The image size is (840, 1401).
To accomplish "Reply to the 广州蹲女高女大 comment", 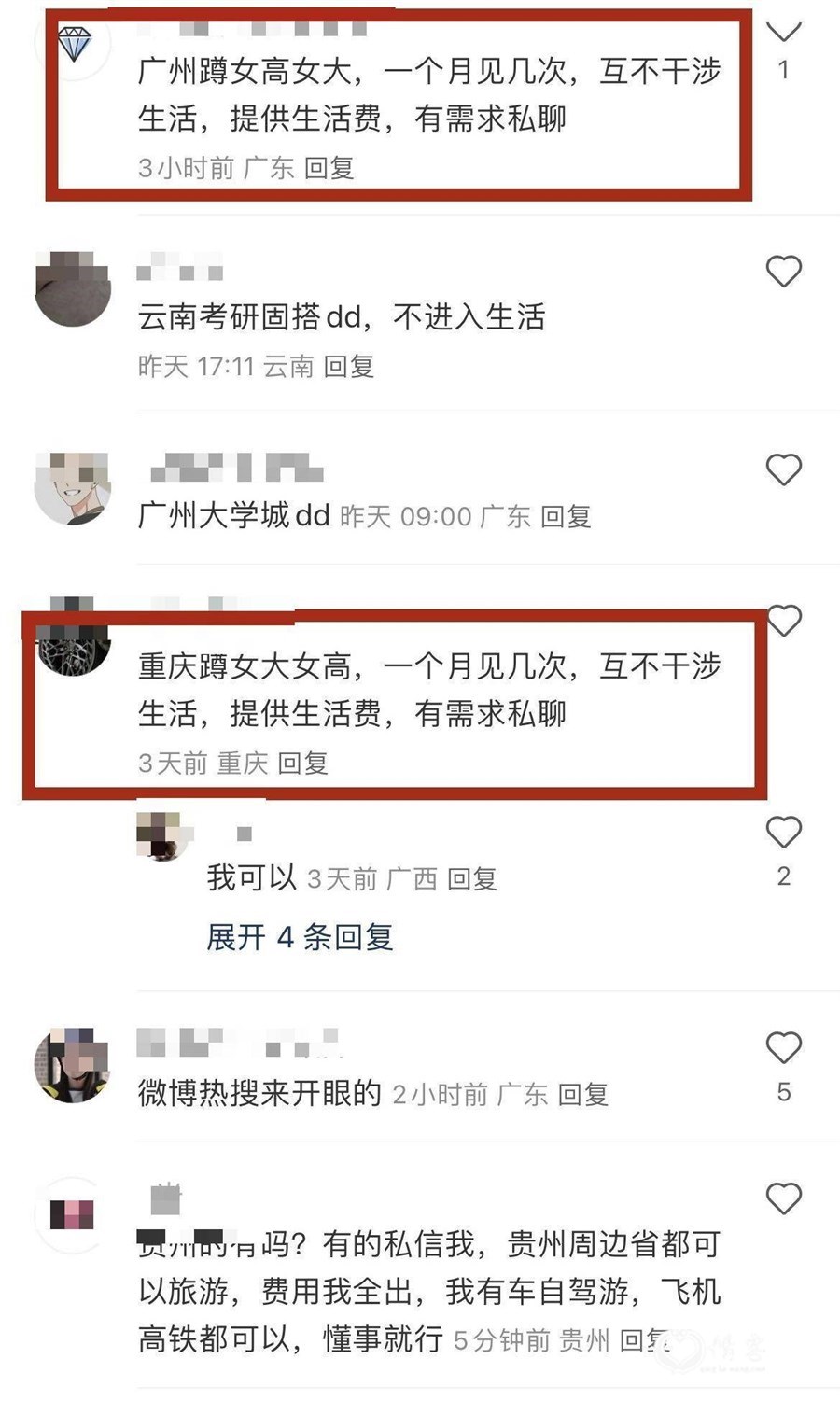I will click(329, 168).
